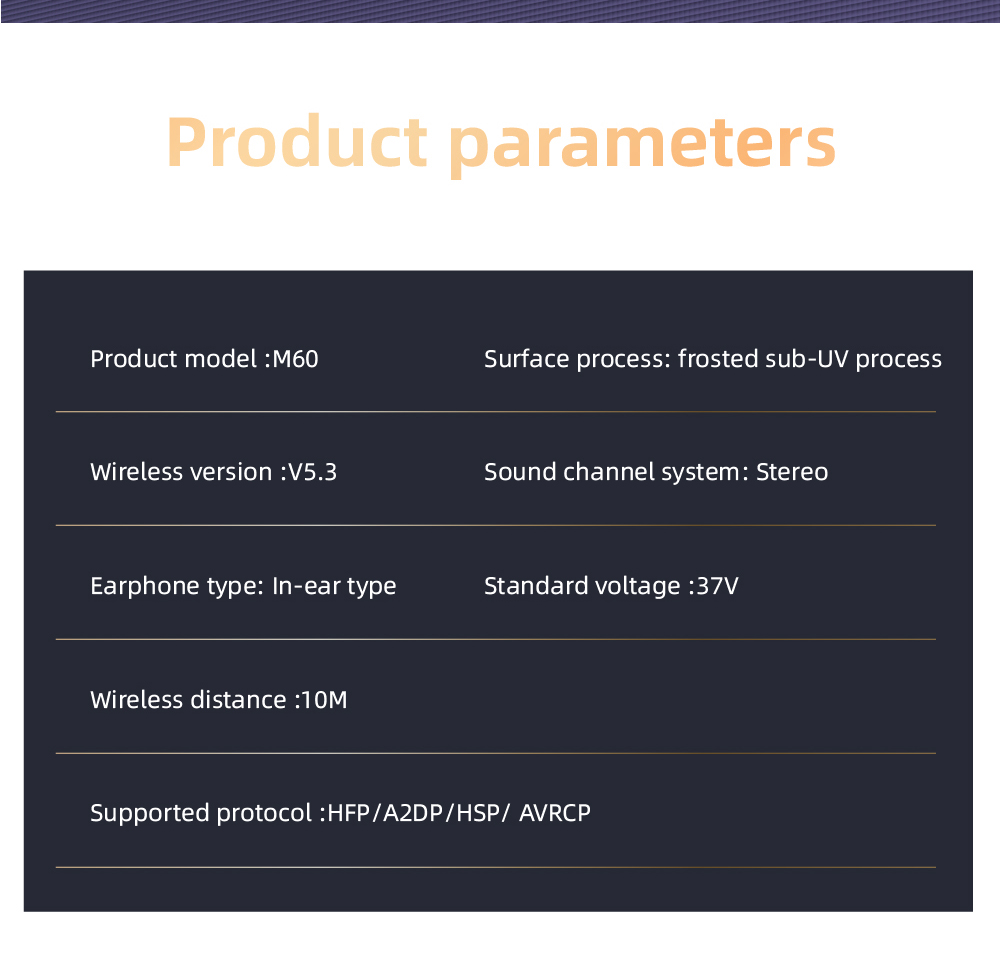
Task: Click the word 'Product' in title
Action: click(x=296, y=142)
